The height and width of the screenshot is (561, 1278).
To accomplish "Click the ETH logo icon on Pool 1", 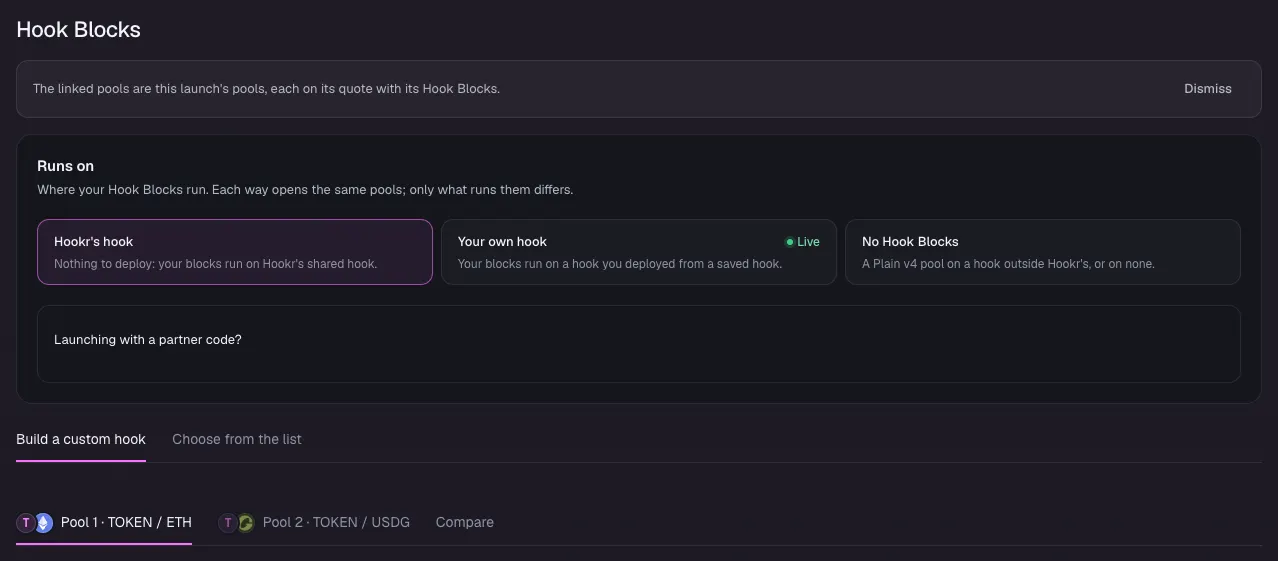I will coord(43,522).
